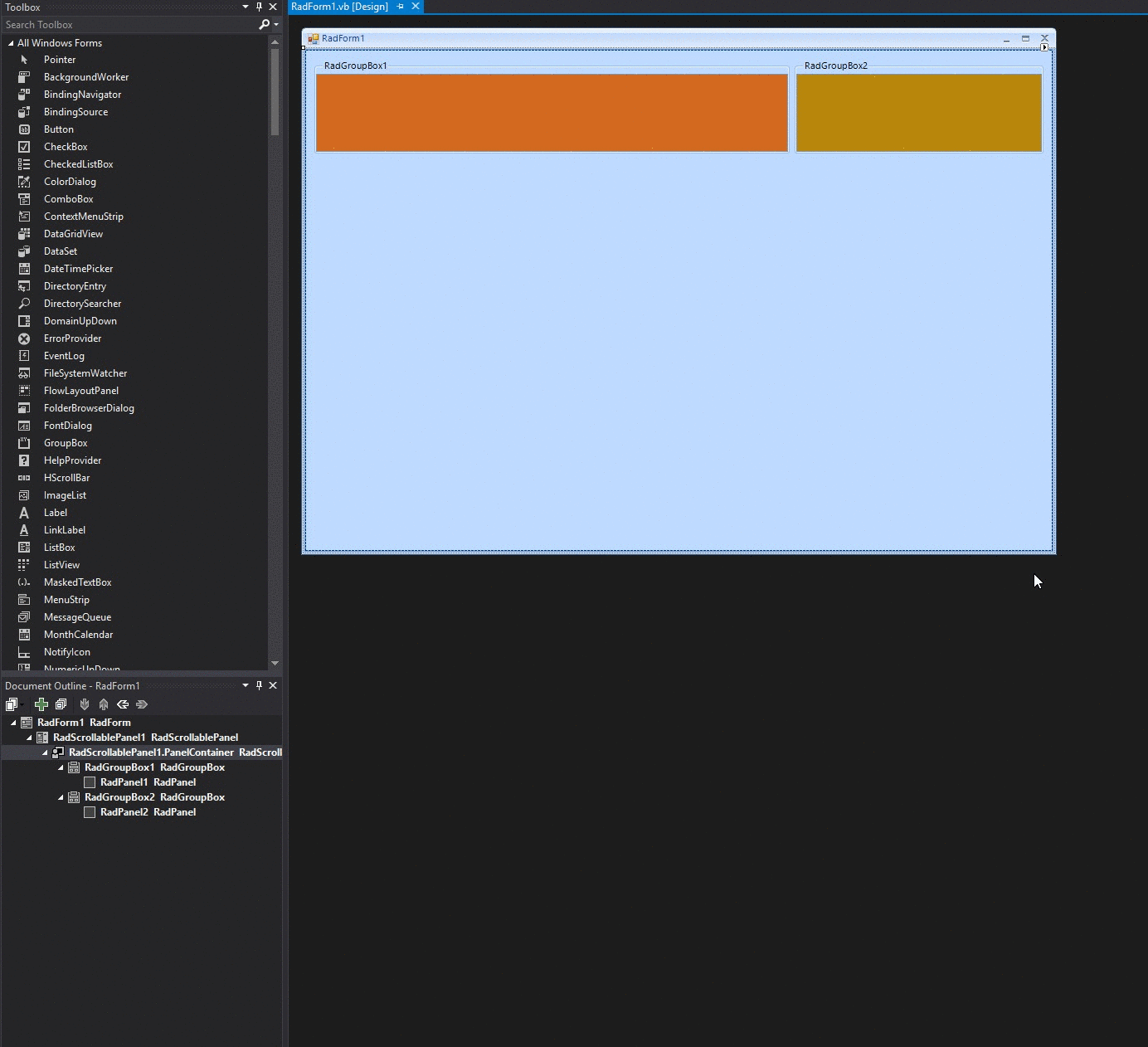
Task: Collapse the RadScrollablePanel1 tree node
Action: click(x=29, y=738)
